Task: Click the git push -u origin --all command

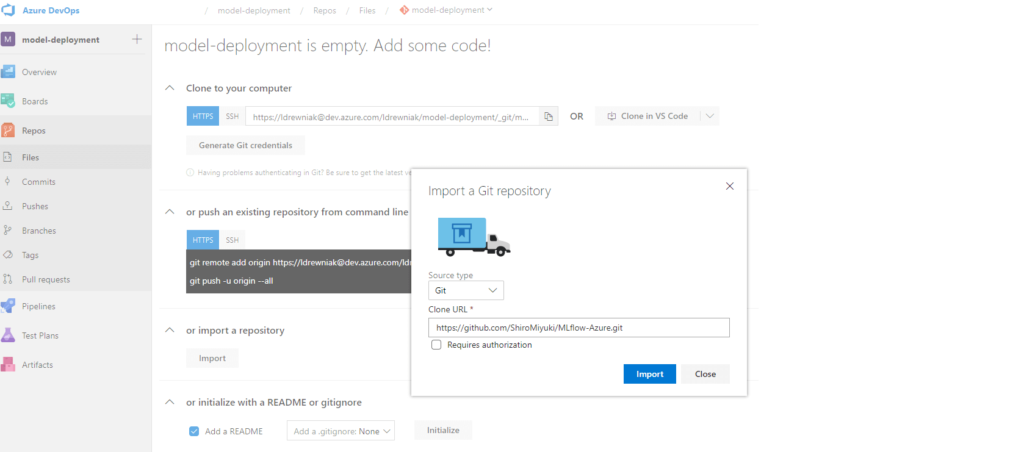Action: click(x=231, y=281)
